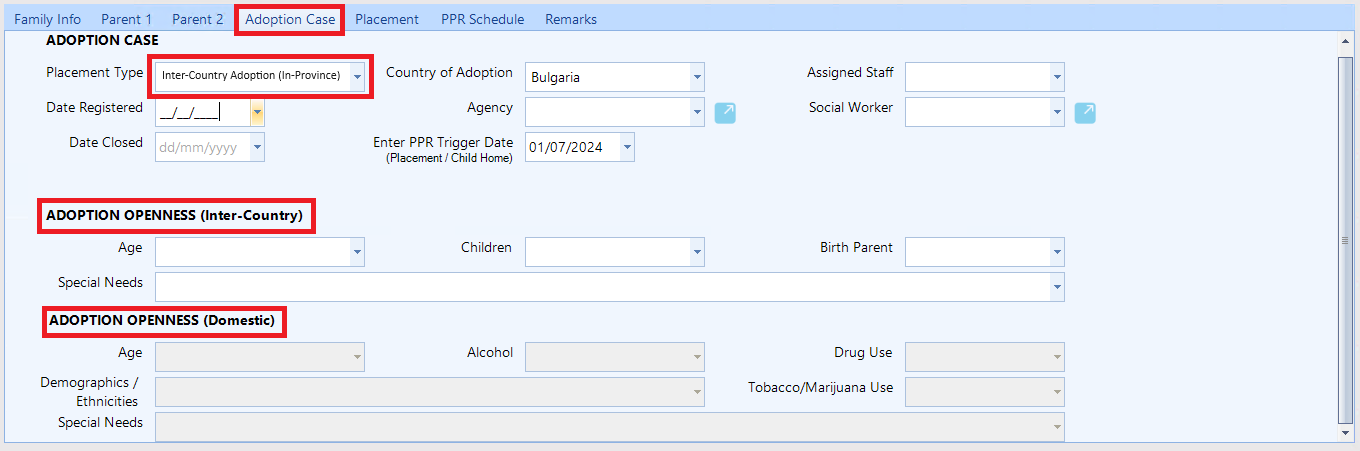Viewport: 1360px width, 451px height.
Task: Open the Birth Parent dropdown
Action: (x=1057, y=253)
